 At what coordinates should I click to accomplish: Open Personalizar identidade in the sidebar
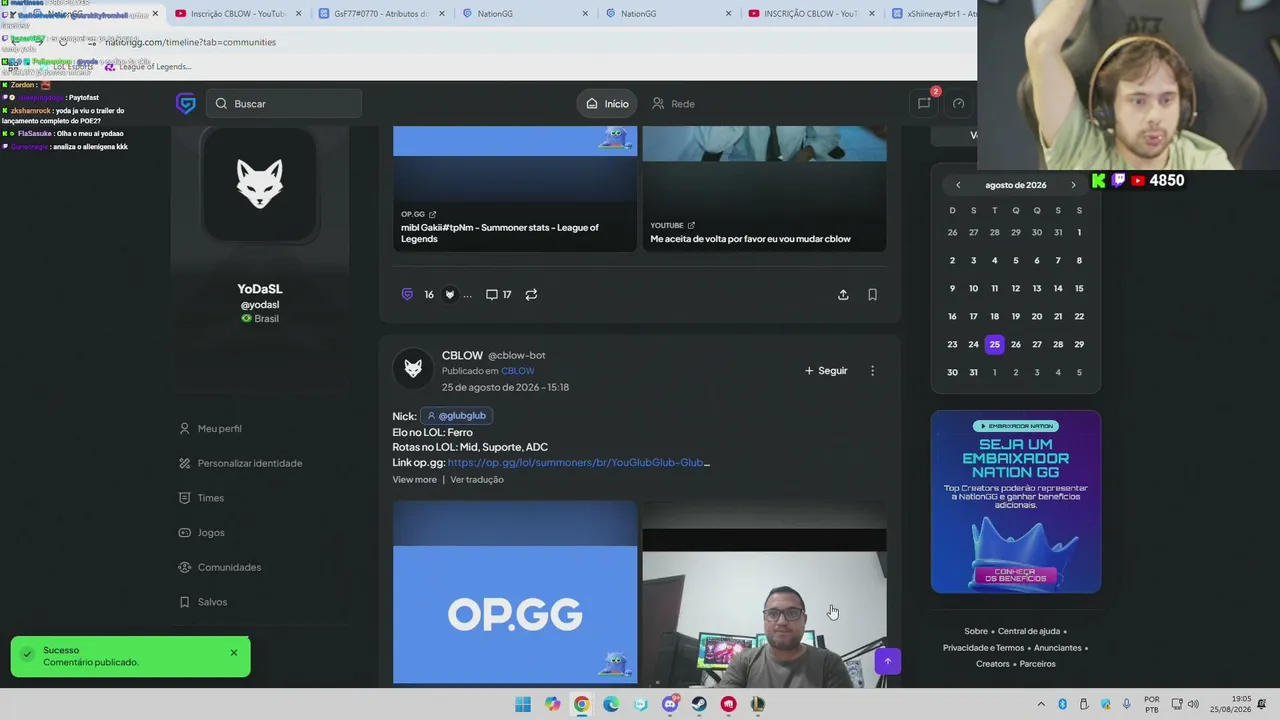pyautogui.click(x=240, y=463)
